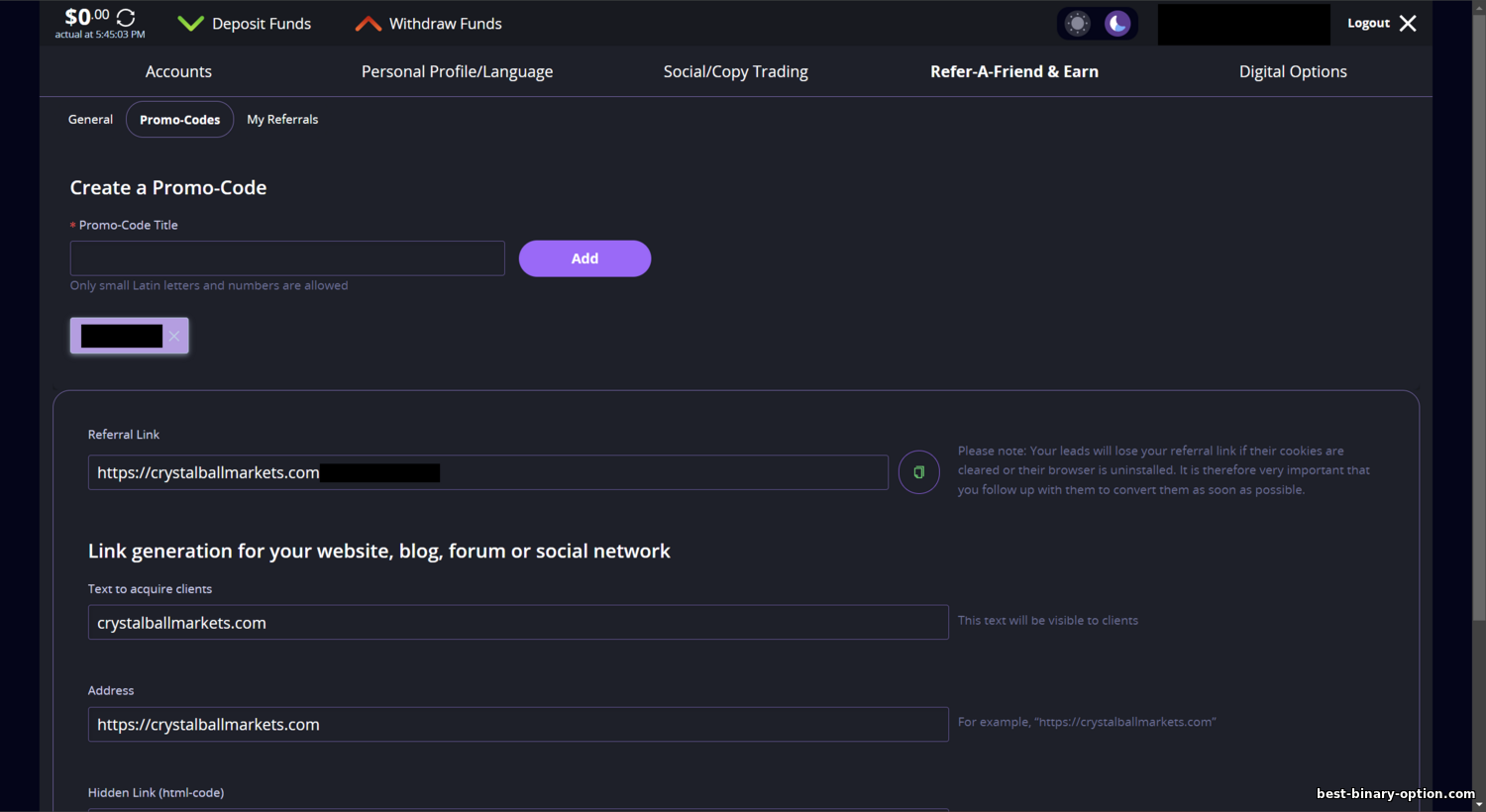Image resolution: width=1486 pixels, height=812 pixels.
Task: Click the red Withdraw Funds arrow icon
Action: coord(369,24)
